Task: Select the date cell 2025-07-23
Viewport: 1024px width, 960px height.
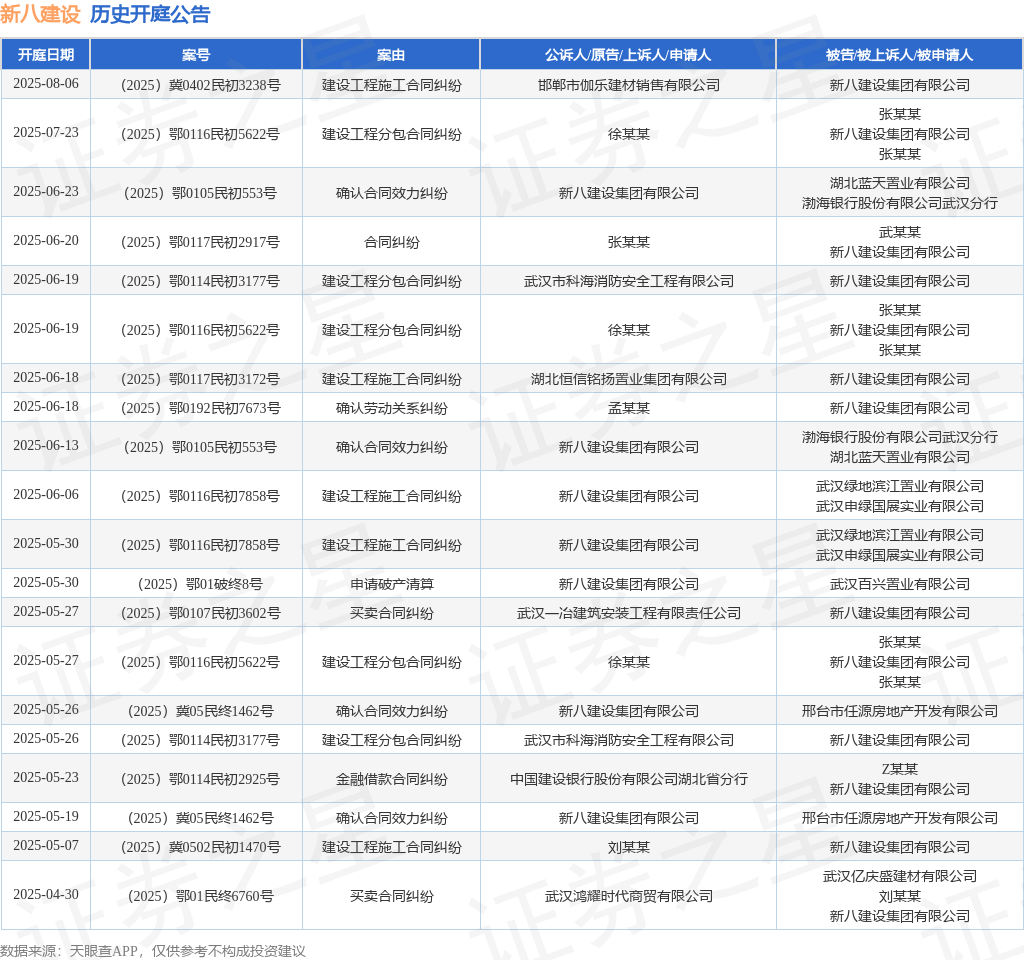Action: 46,133
